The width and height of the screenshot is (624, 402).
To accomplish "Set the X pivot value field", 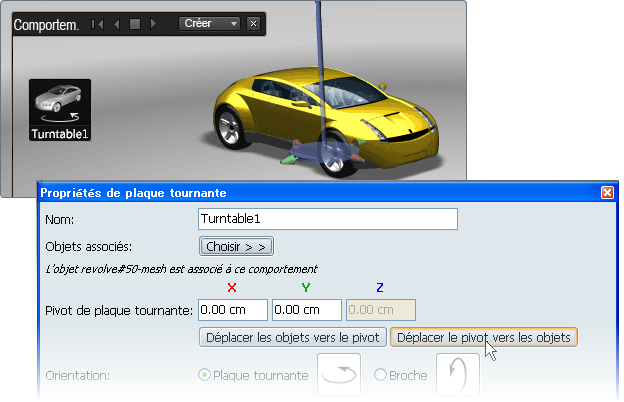I will tap(233, 310).
